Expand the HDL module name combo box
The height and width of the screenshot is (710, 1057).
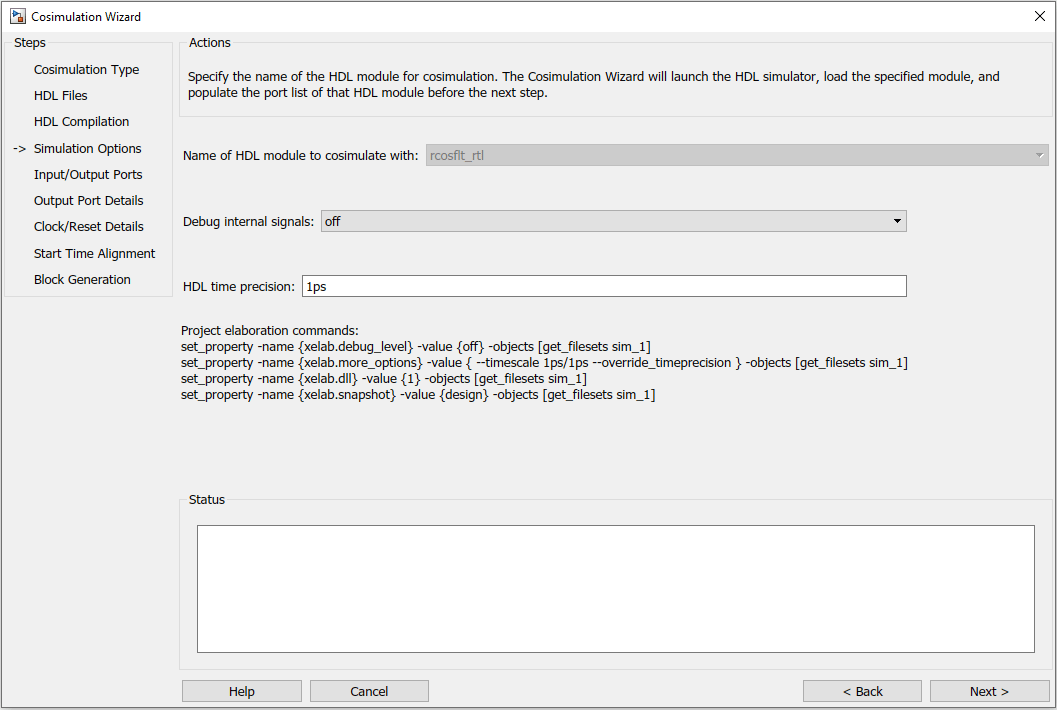(1039, 155)
